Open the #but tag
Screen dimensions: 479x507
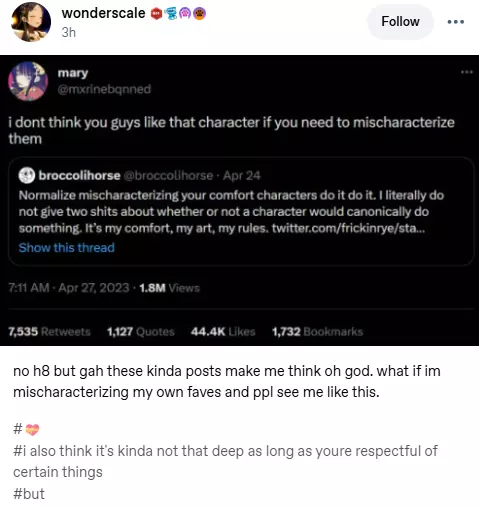pyautogui.click(x=29, y=494)
